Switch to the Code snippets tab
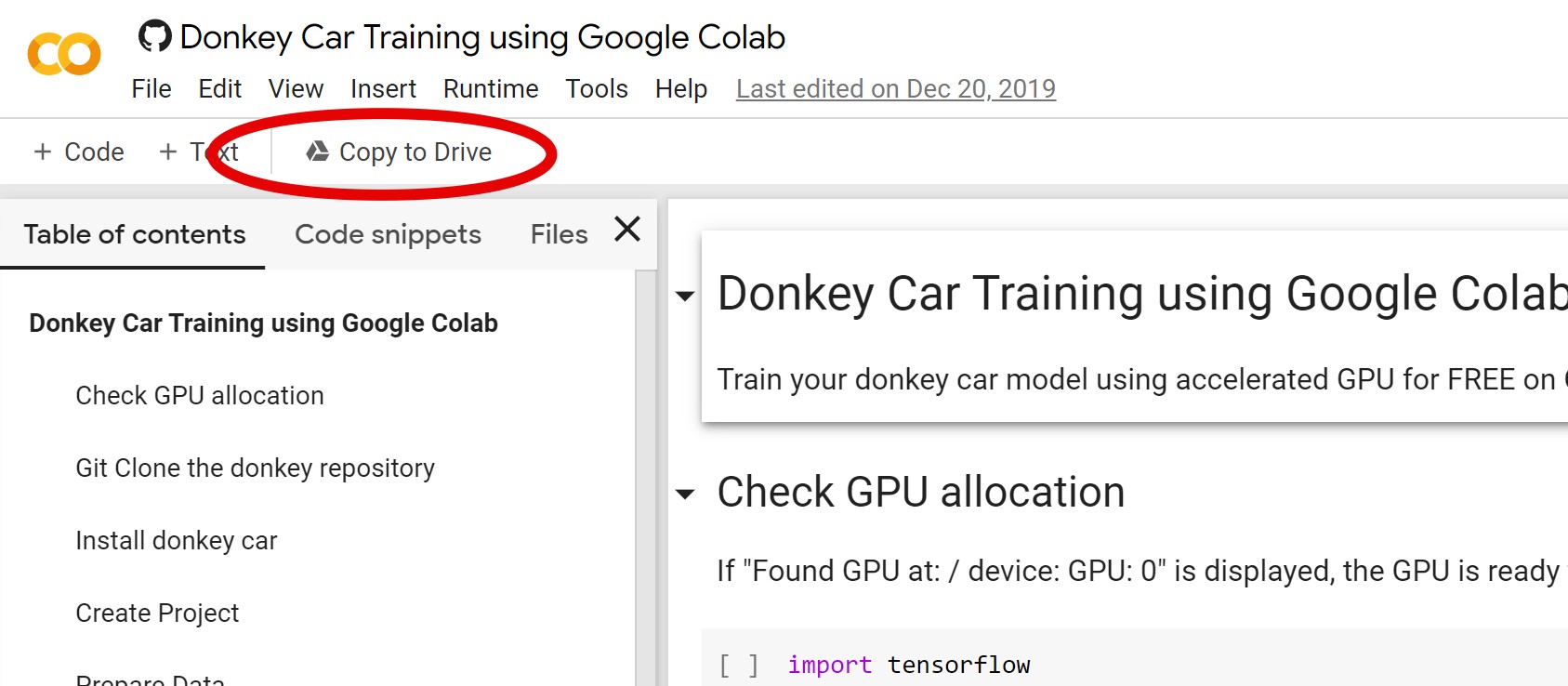1568x686 pixels. (x=388, y=234)
